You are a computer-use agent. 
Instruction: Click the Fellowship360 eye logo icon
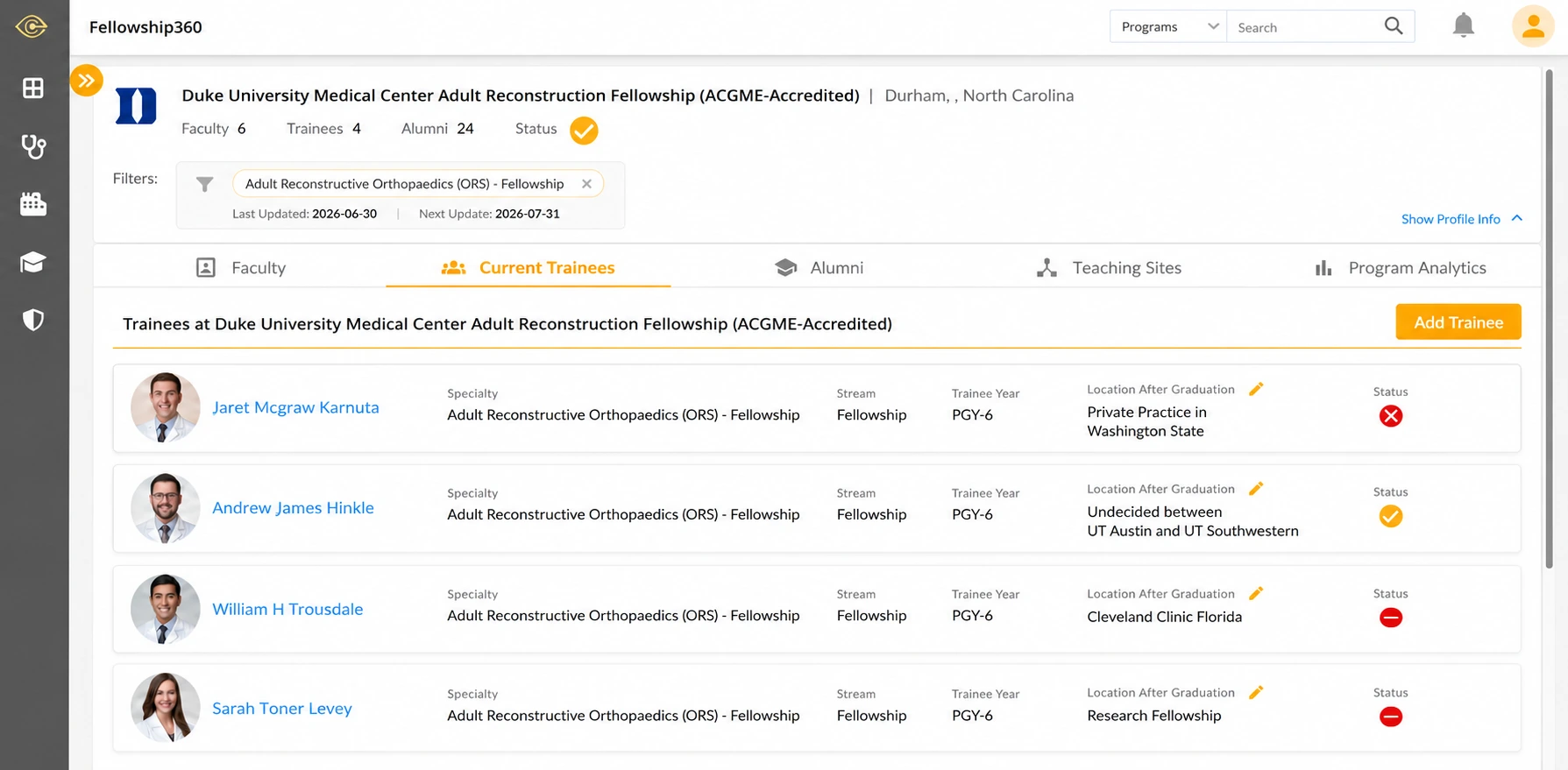pyautogui.click(x=32, y=26)
